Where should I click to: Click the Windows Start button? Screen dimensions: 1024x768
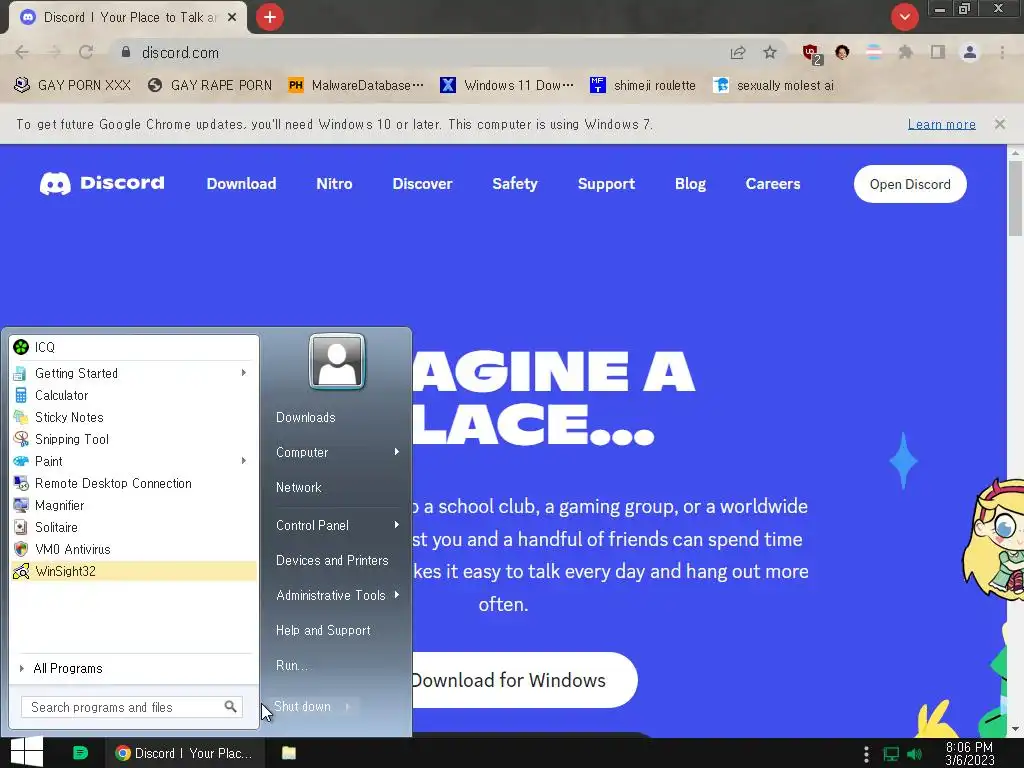pos(27,753)
